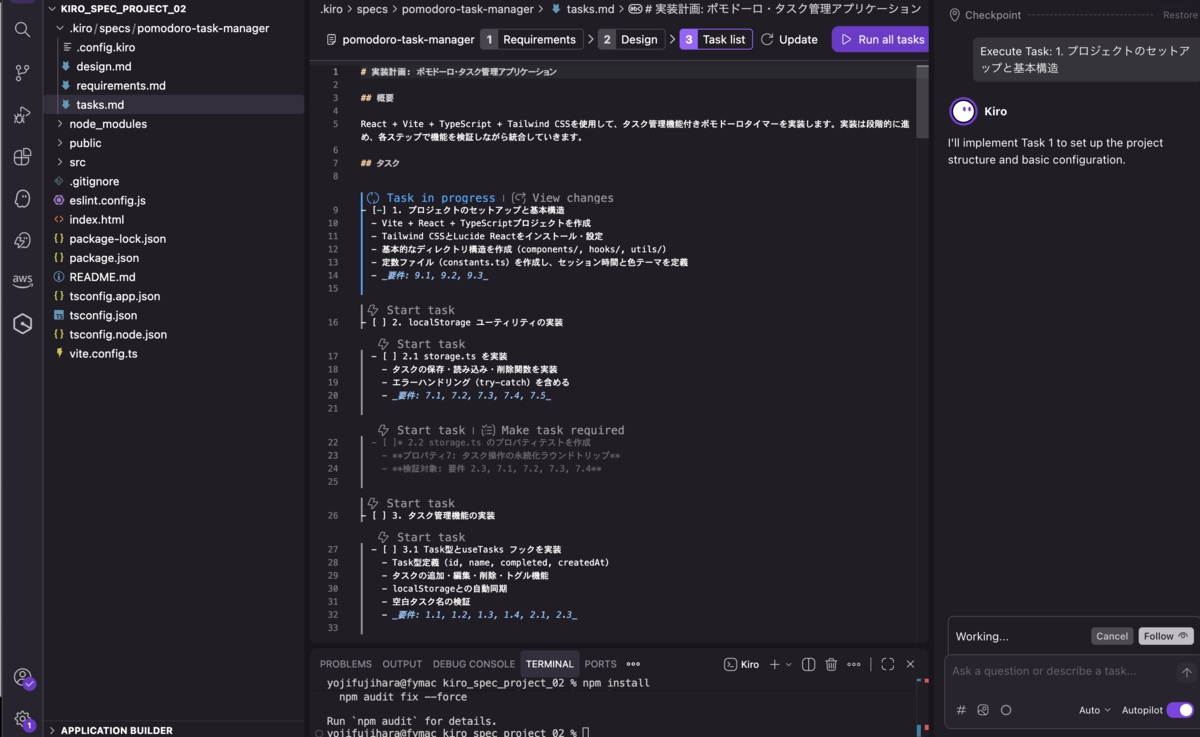The image size is (1200, 737).
Task: Split the terminal pane
Action: [x=809, y=664]
